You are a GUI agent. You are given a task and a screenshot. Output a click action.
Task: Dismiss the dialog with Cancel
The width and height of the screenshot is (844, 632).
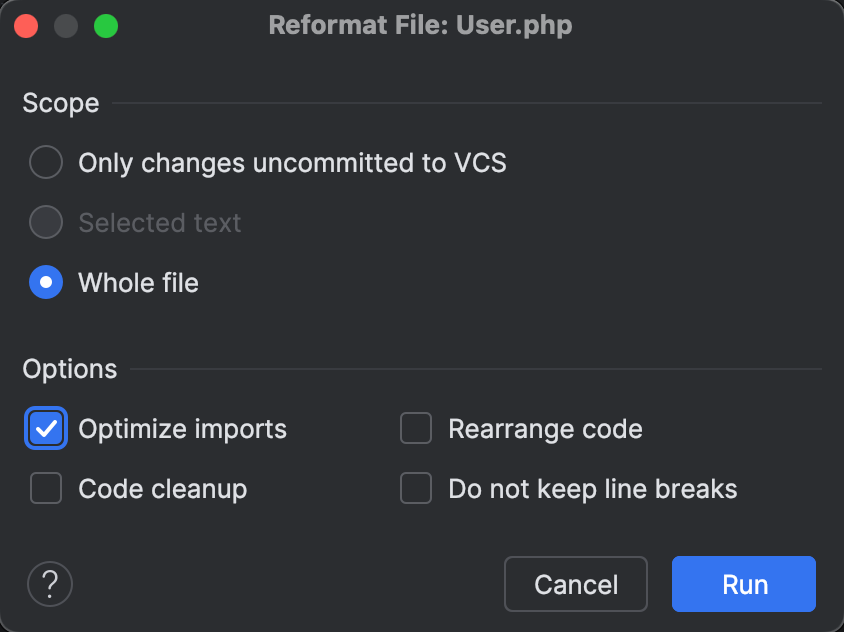coord(575,584)
